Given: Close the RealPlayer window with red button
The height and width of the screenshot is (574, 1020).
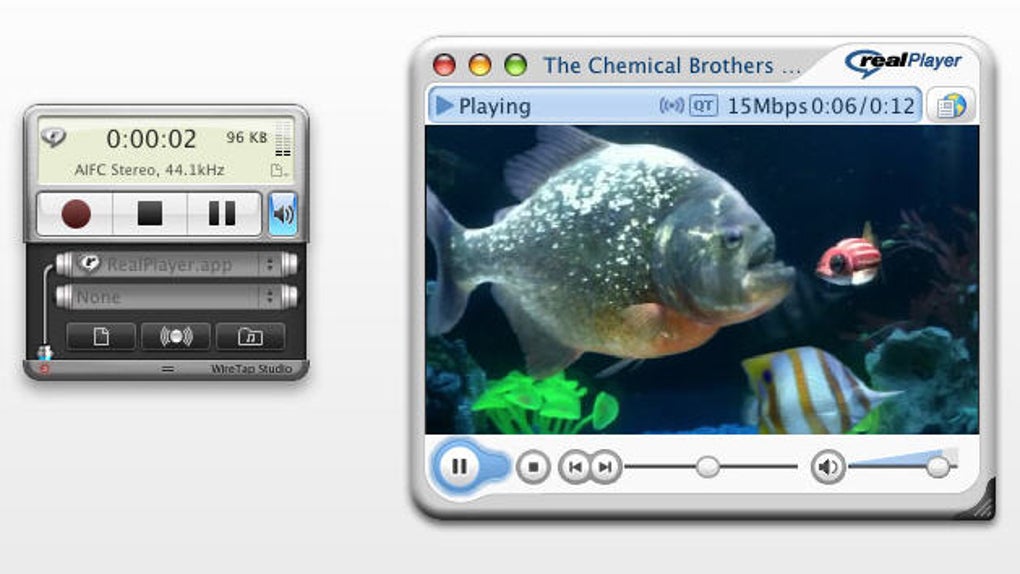Looking at the screenshot, I should 444,65.
